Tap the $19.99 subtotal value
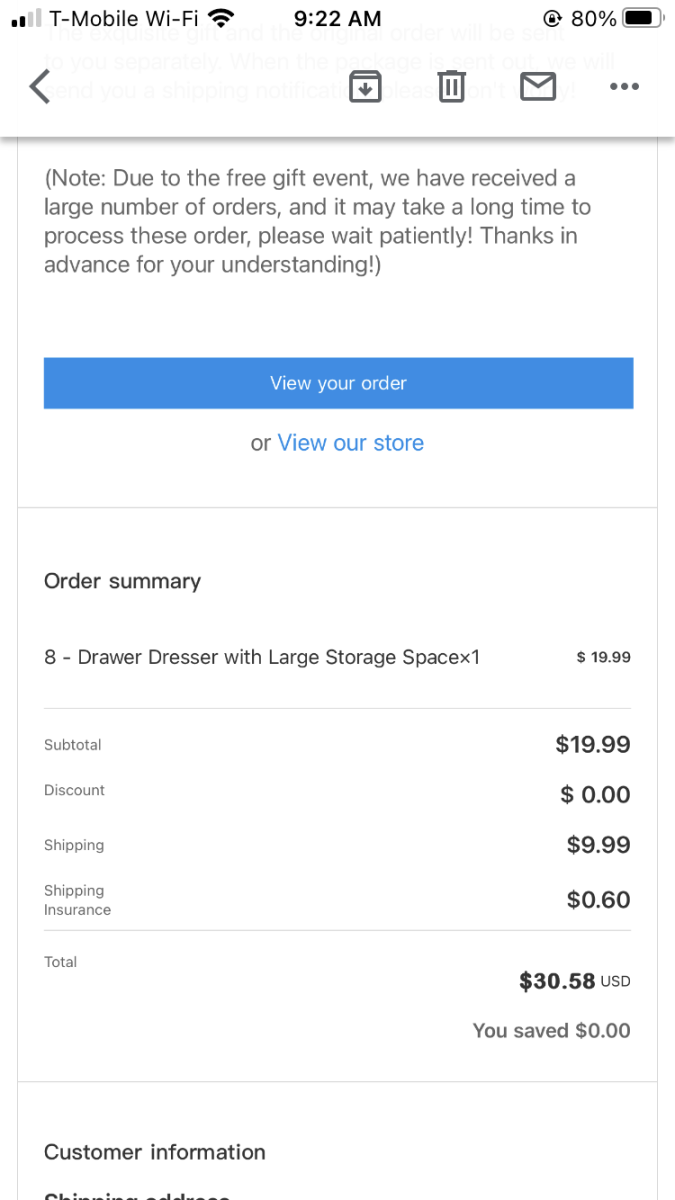 (593, 745)
